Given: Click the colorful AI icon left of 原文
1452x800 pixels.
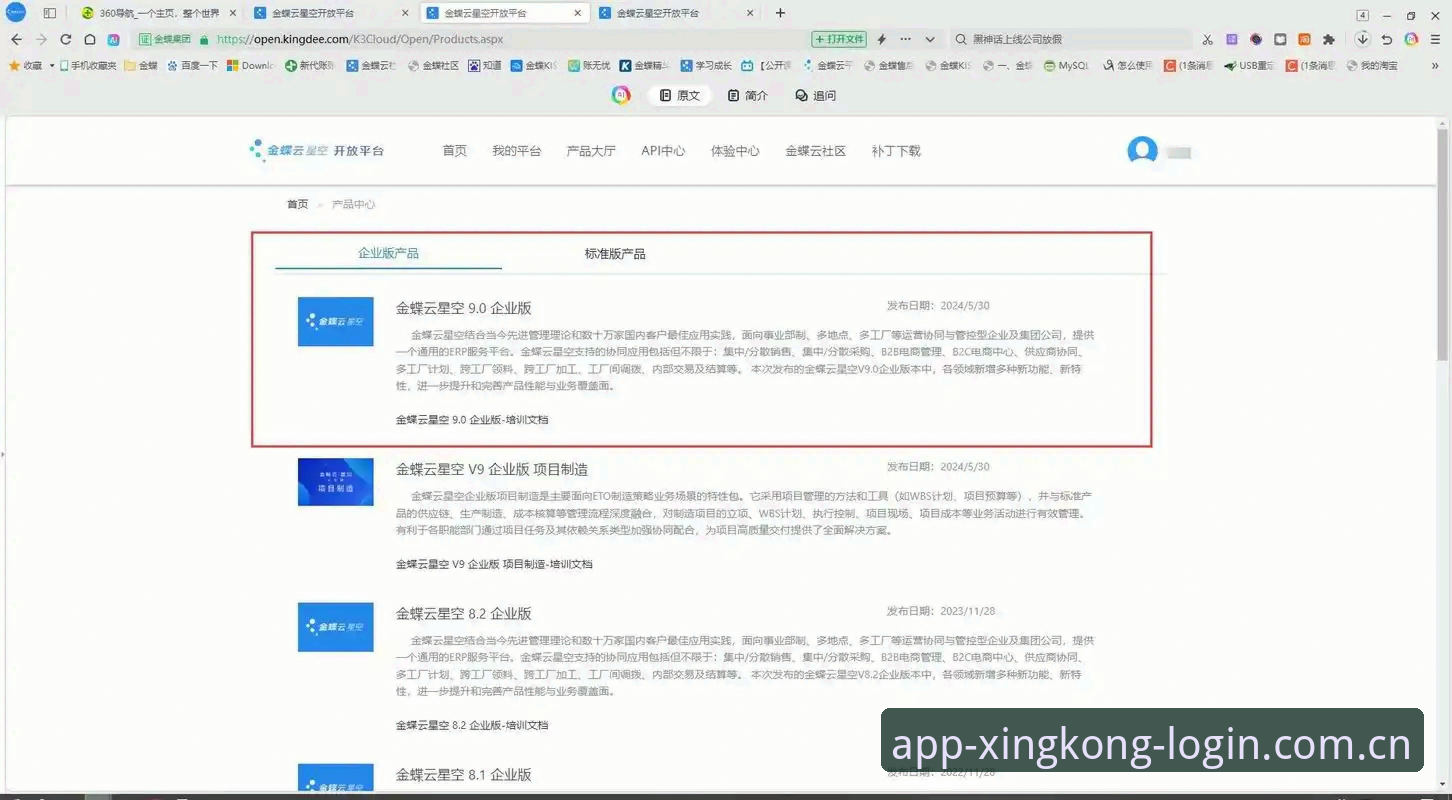Looking at the screenshot, I should [x=621, y=95].
